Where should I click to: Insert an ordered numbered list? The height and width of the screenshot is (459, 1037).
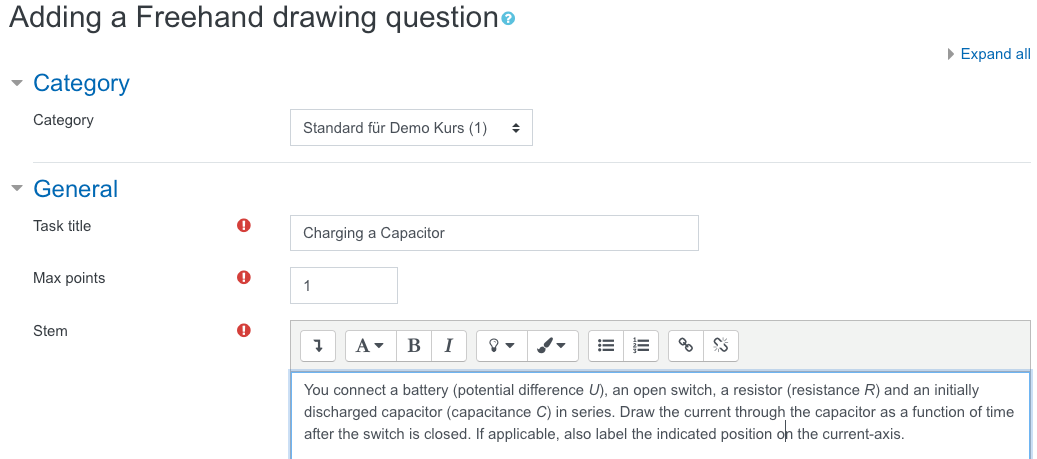pos(641,346)
